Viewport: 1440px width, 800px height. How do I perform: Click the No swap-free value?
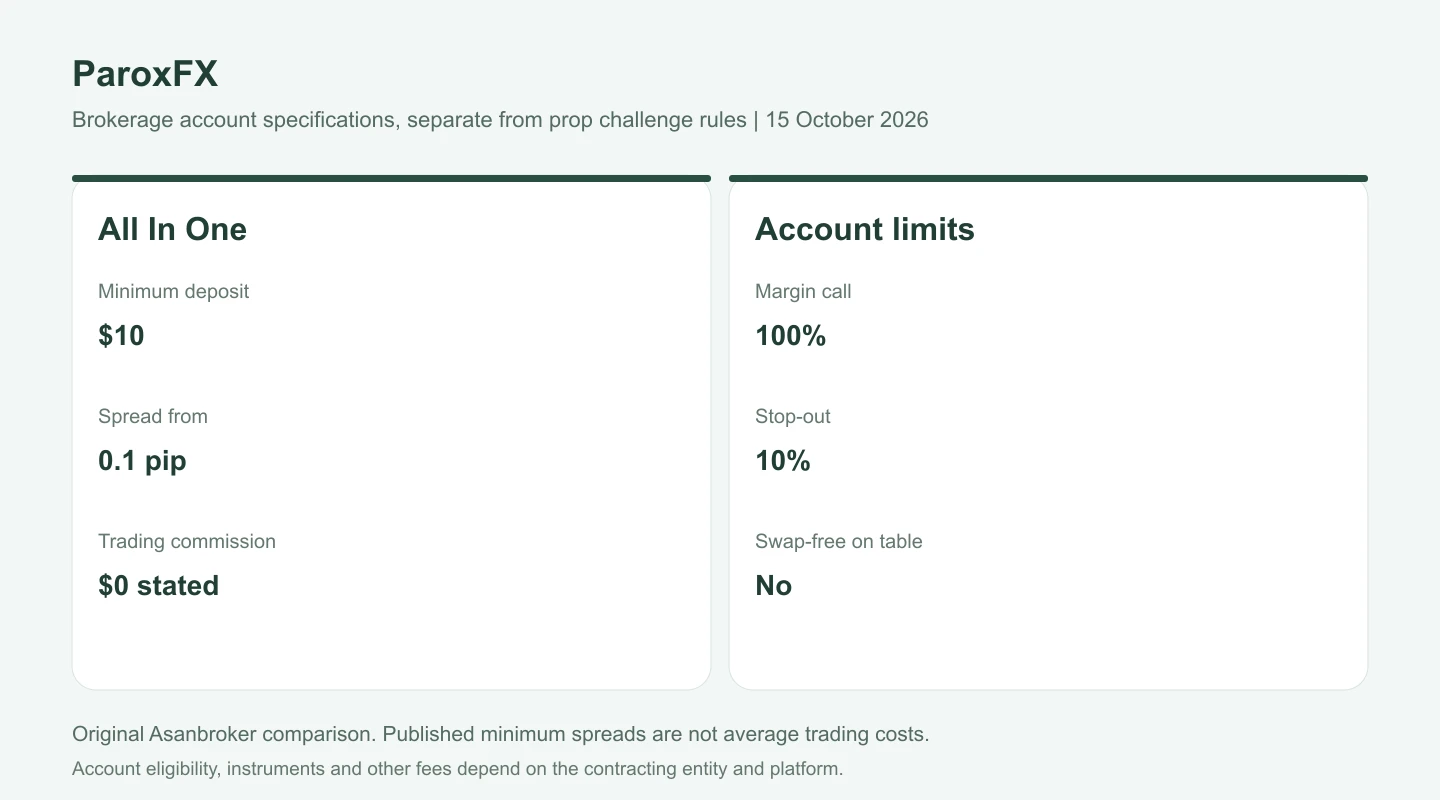point(773,585)
